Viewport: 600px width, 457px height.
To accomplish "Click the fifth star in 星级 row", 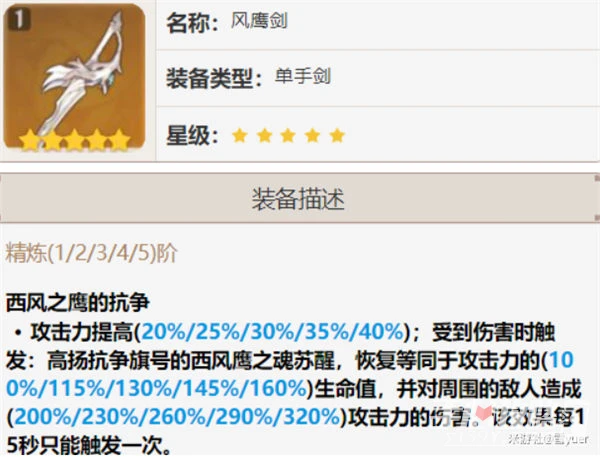I will tap(337, 135).
